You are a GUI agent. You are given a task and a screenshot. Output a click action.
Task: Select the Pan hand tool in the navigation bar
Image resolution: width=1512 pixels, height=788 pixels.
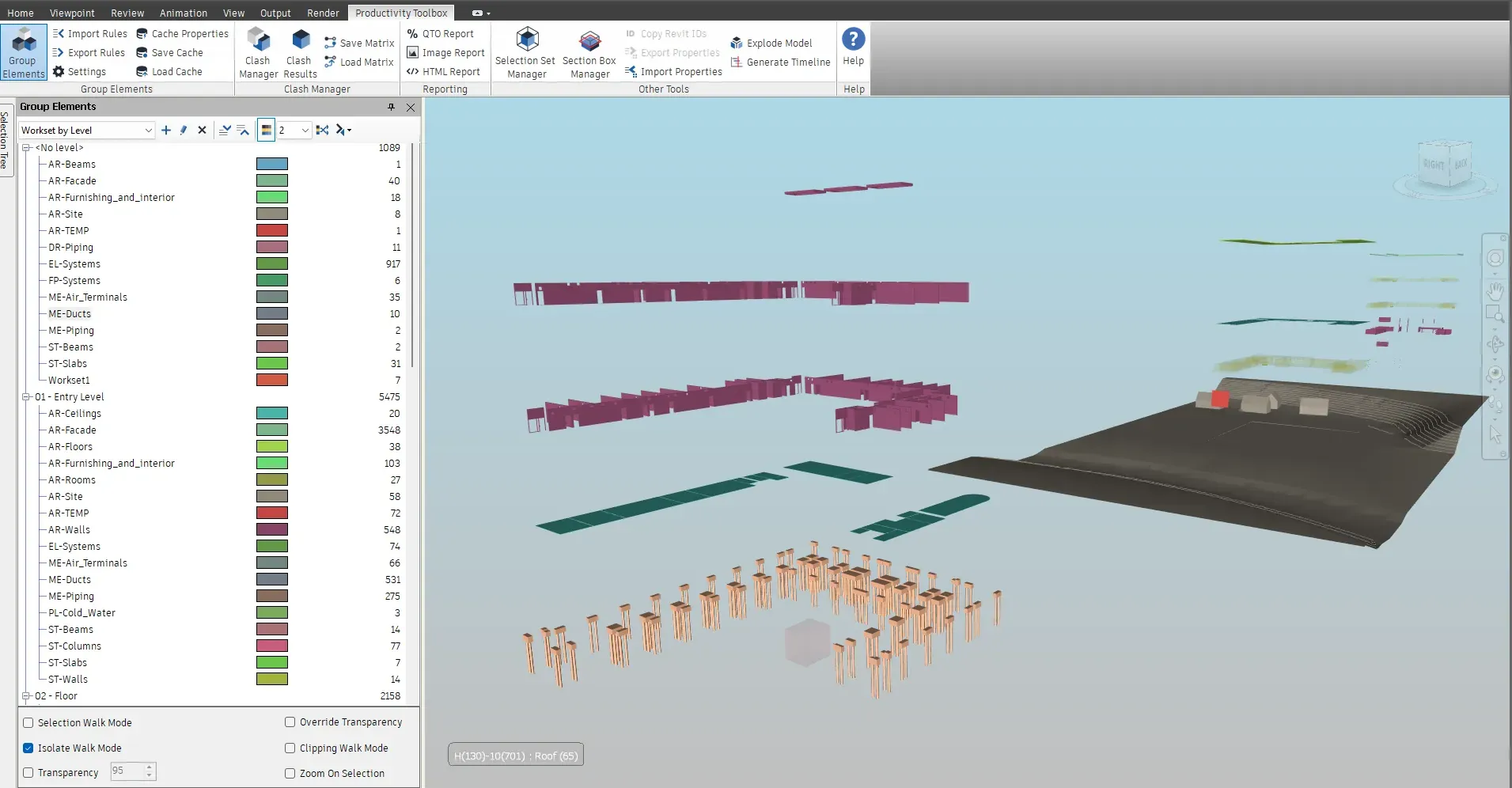pos(1495,291)
